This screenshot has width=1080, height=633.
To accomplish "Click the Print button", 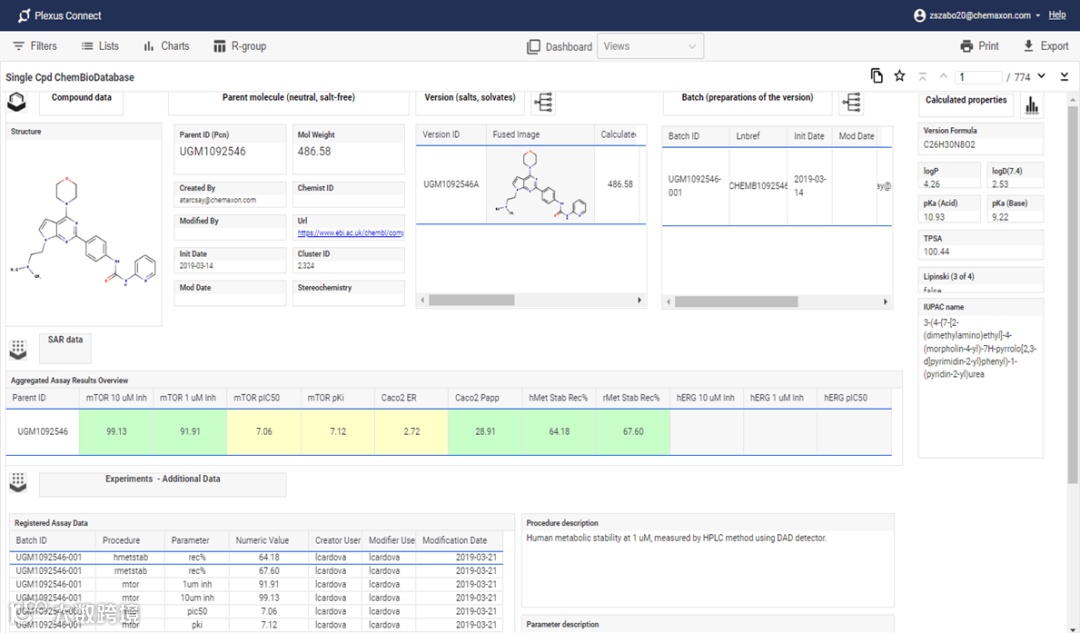I will tap(979, 46).
